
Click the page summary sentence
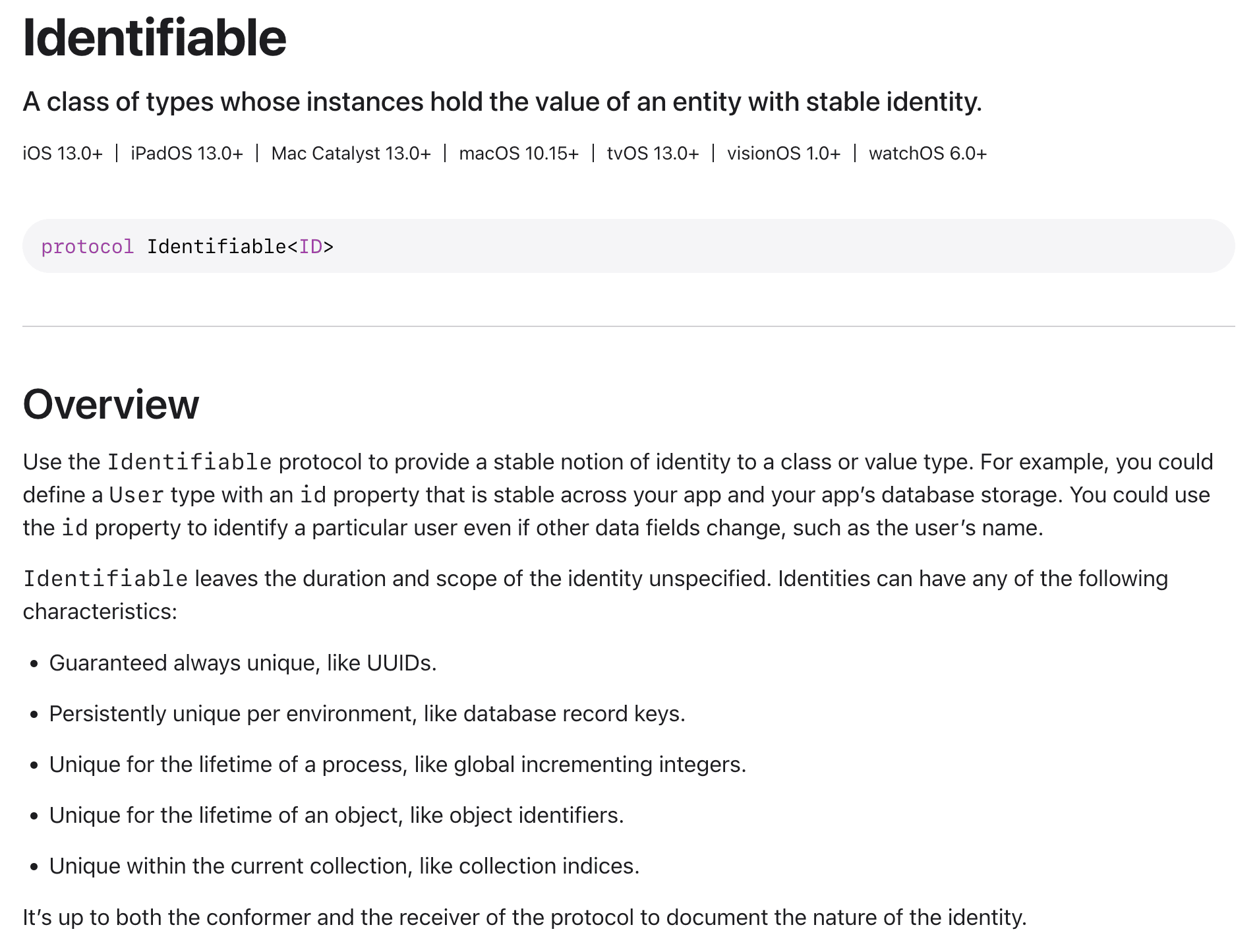[502, 102]
